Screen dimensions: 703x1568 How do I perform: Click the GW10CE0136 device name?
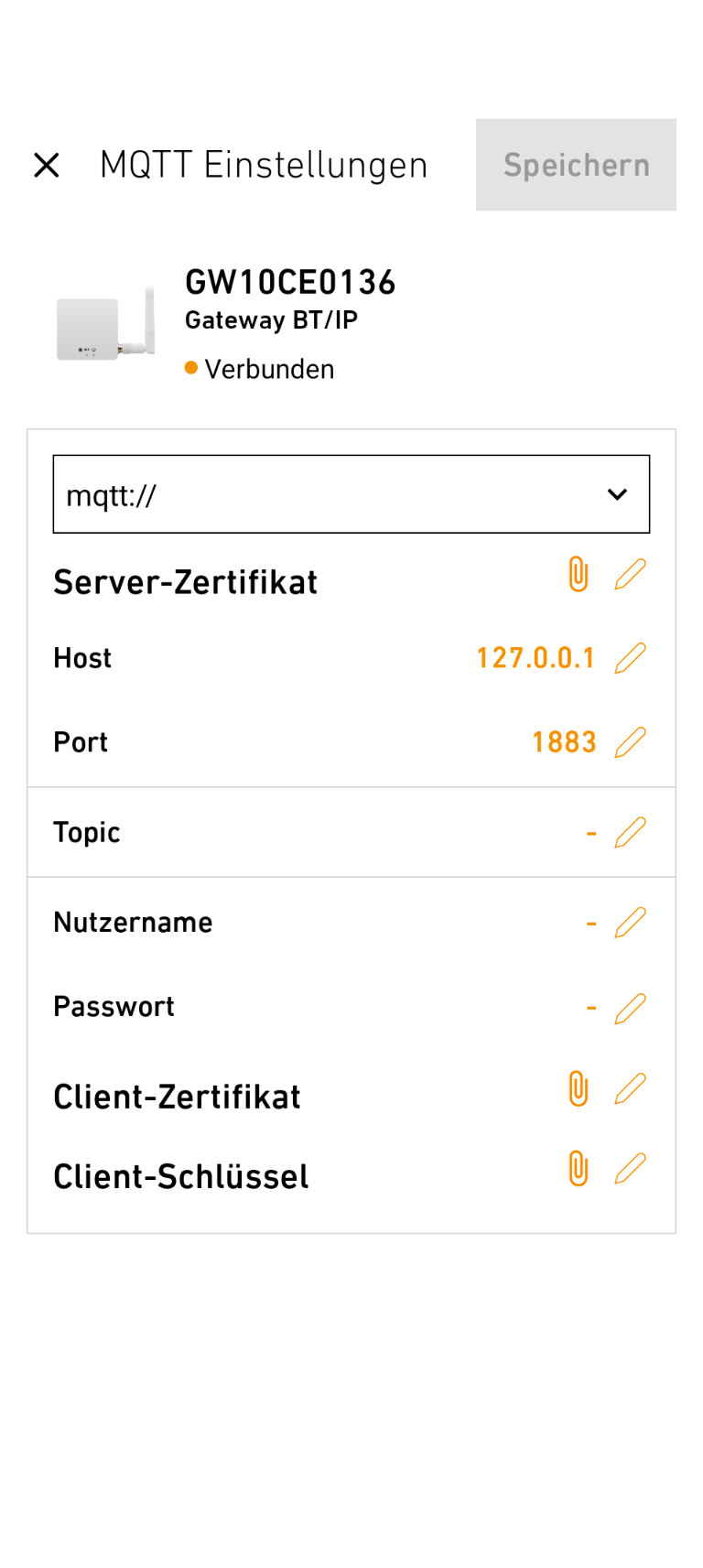[x=290, y=283]
